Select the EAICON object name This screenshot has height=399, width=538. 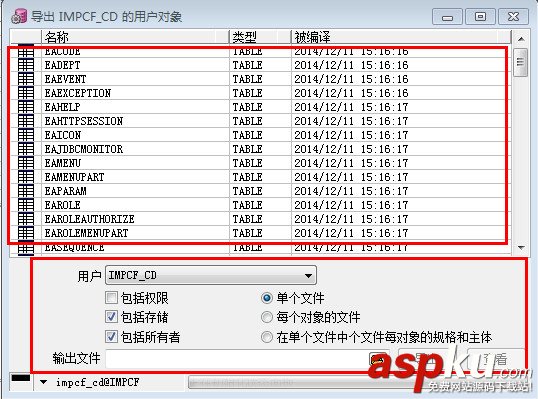[x=62, y=135]
